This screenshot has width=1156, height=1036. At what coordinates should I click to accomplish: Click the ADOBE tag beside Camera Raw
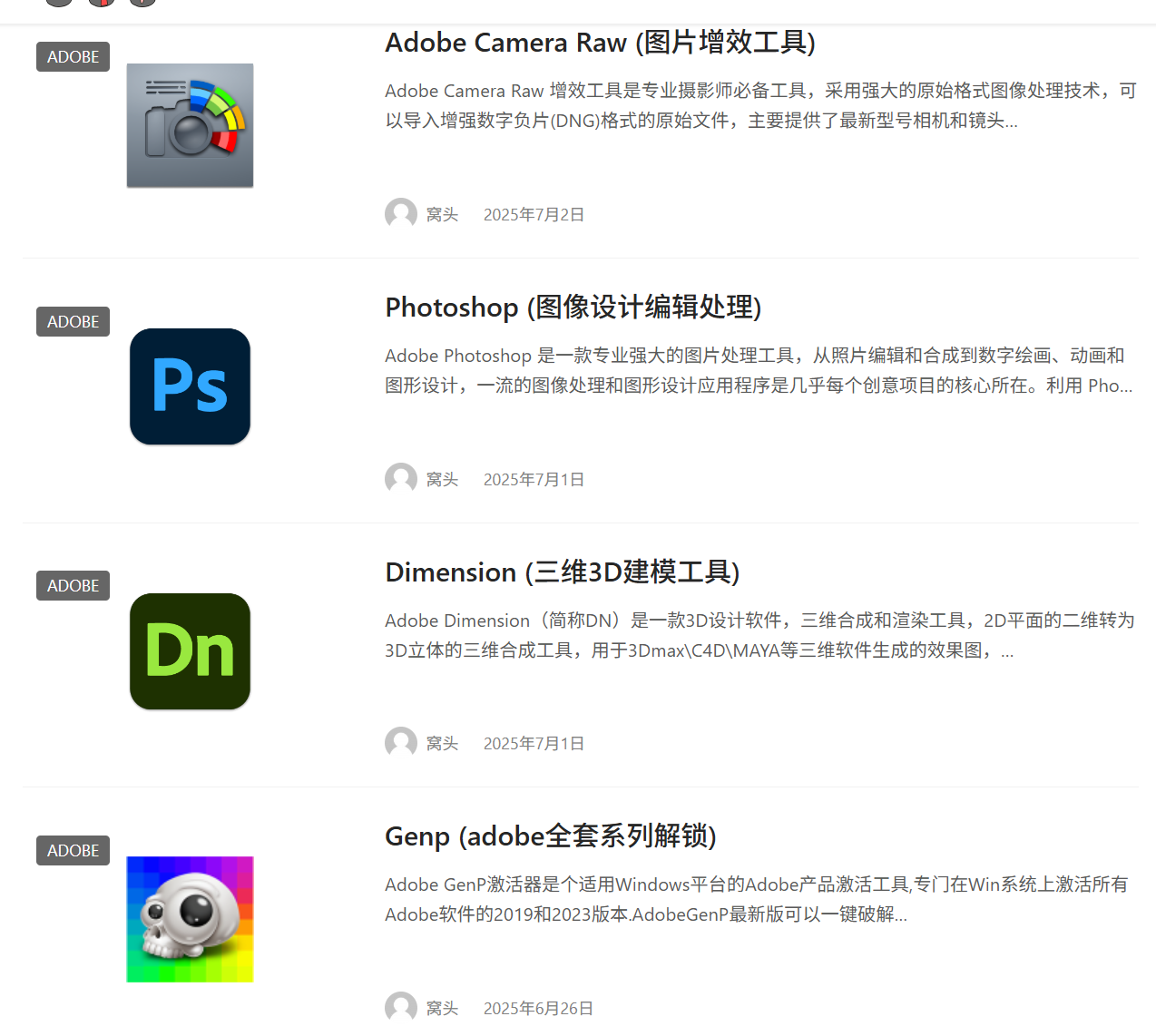[x=73, y=57]
